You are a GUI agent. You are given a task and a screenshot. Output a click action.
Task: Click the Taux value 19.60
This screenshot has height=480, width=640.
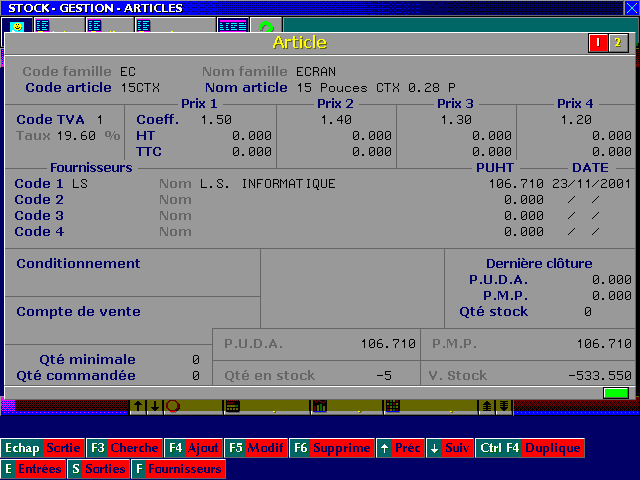76,136
